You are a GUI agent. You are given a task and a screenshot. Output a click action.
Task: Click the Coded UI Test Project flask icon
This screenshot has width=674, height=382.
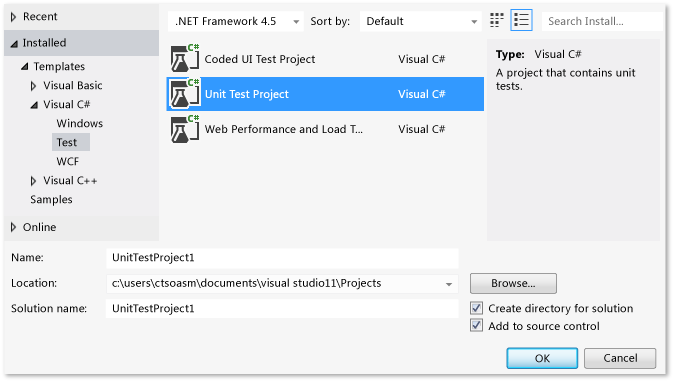185,59
